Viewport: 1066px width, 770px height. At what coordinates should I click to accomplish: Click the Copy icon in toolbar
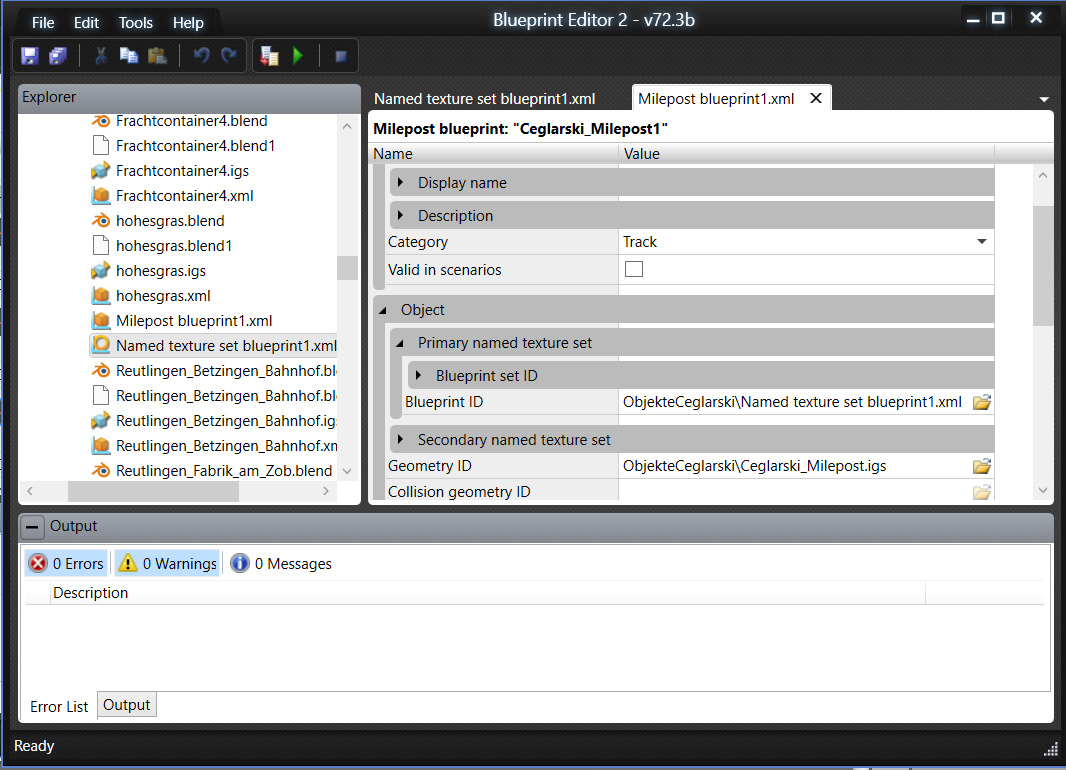point(128,56)
